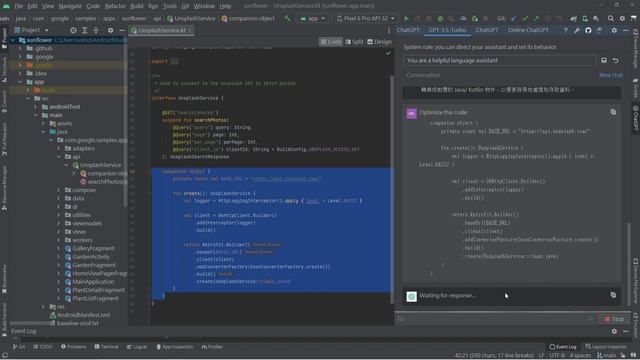Open Layout Inspector in bottom bar

[x=606, y=347]
